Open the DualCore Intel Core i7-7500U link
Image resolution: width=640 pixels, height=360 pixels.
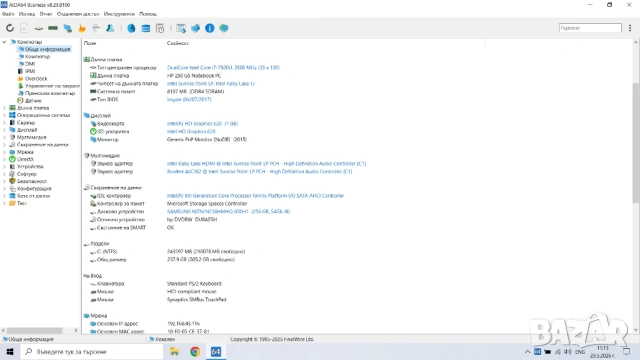coord(223,67)
